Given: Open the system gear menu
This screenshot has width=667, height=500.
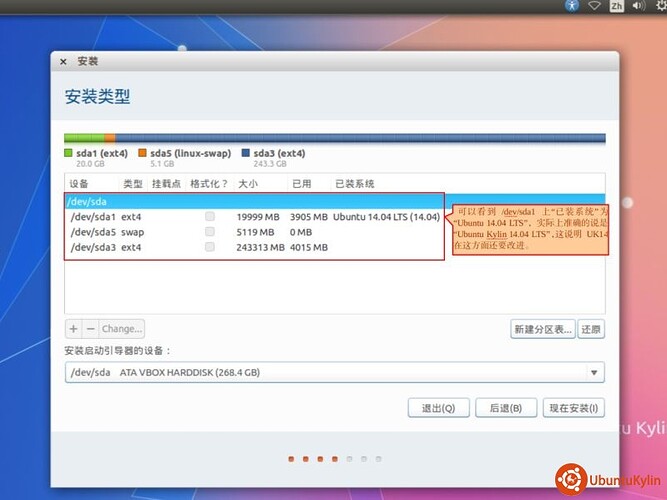Looking at the screenshot, I should point(663,6).
